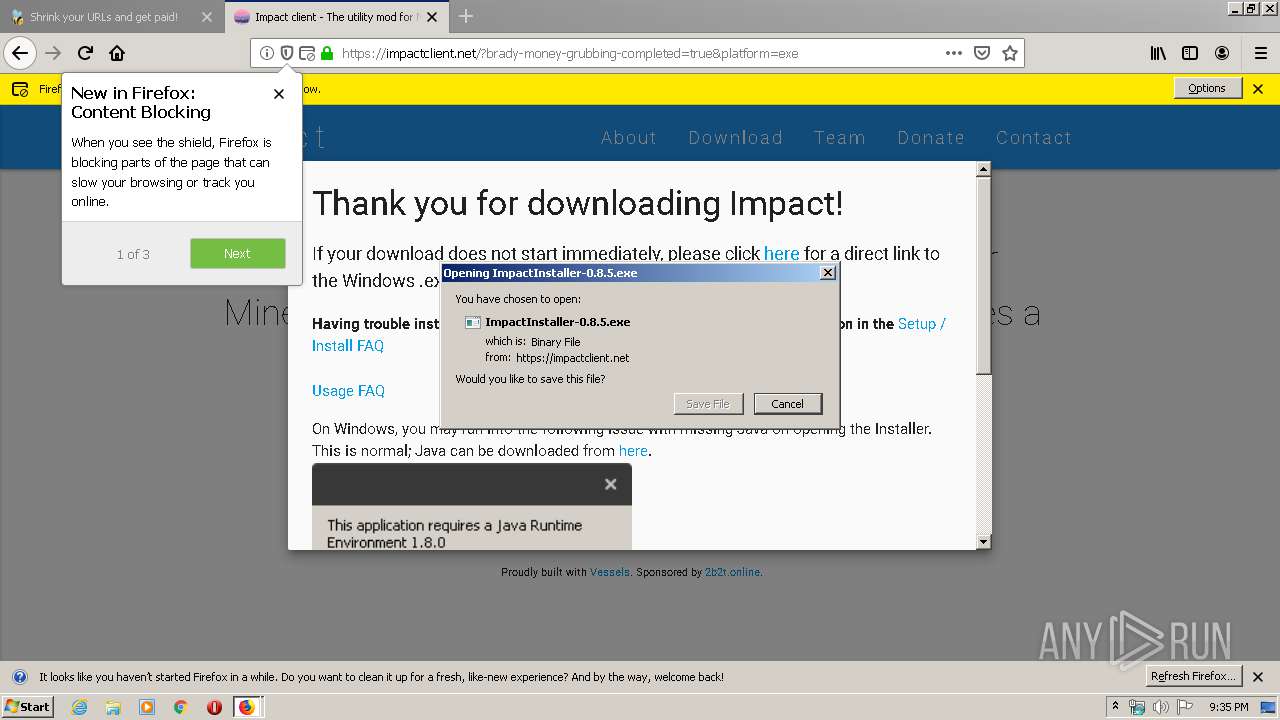The image size is (1280, 720).
Task: Open the 2b2t.online sponsor link
Action: click(732, 573)
